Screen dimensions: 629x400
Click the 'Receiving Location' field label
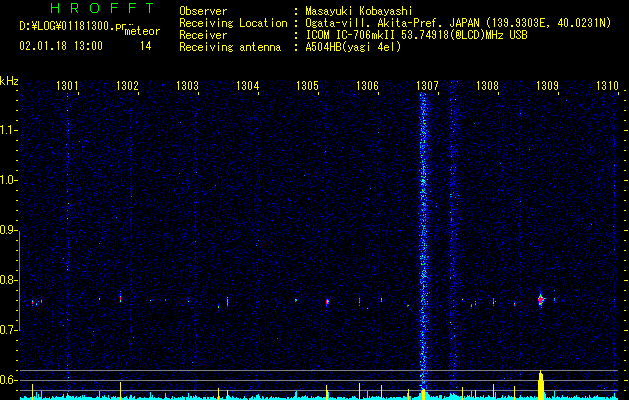pos(233,23)
